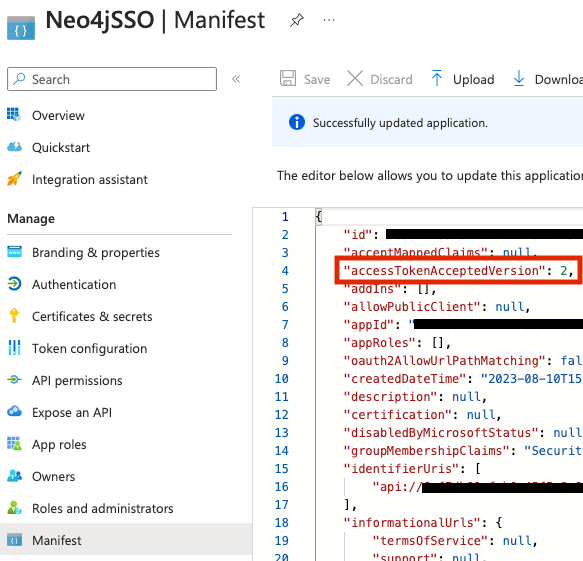Open the Owners section
Screen dimensions: 583x561
[x=54, y=477]
